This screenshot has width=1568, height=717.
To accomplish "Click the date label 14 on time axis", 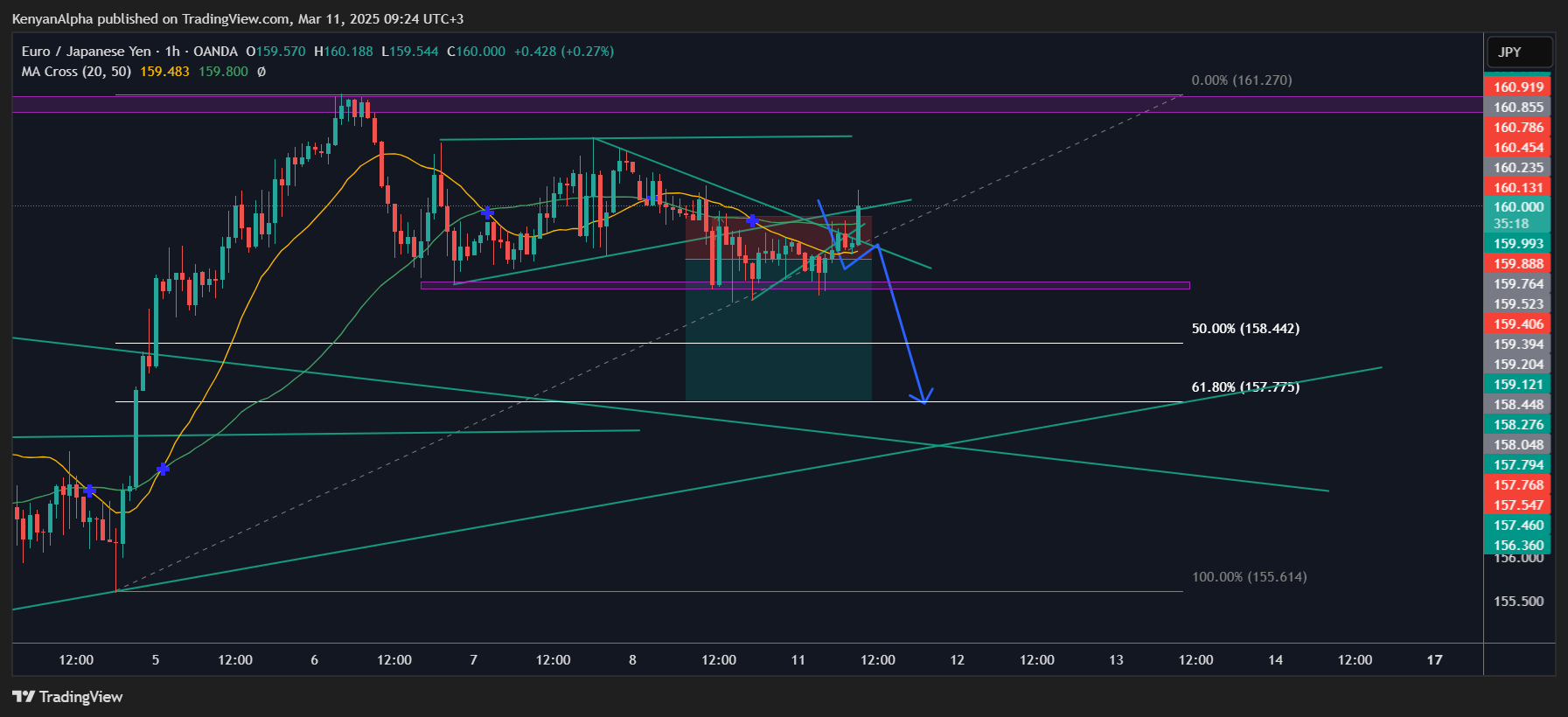I will click(1276, 660).
